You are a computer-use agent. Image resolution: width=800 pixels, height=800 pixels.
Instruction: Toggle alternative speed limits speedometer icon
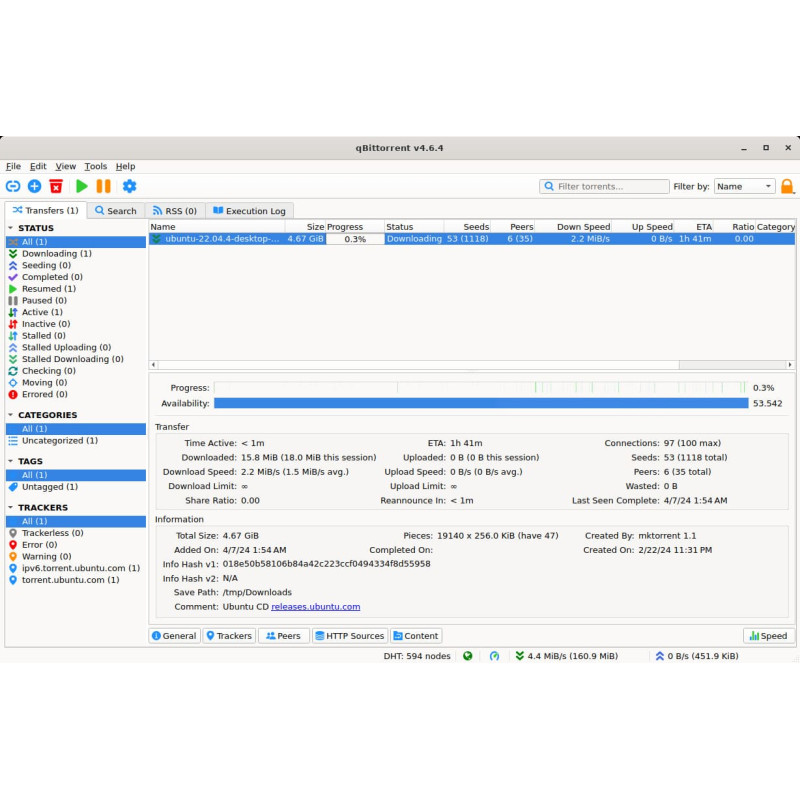click(x=494, y=656)
